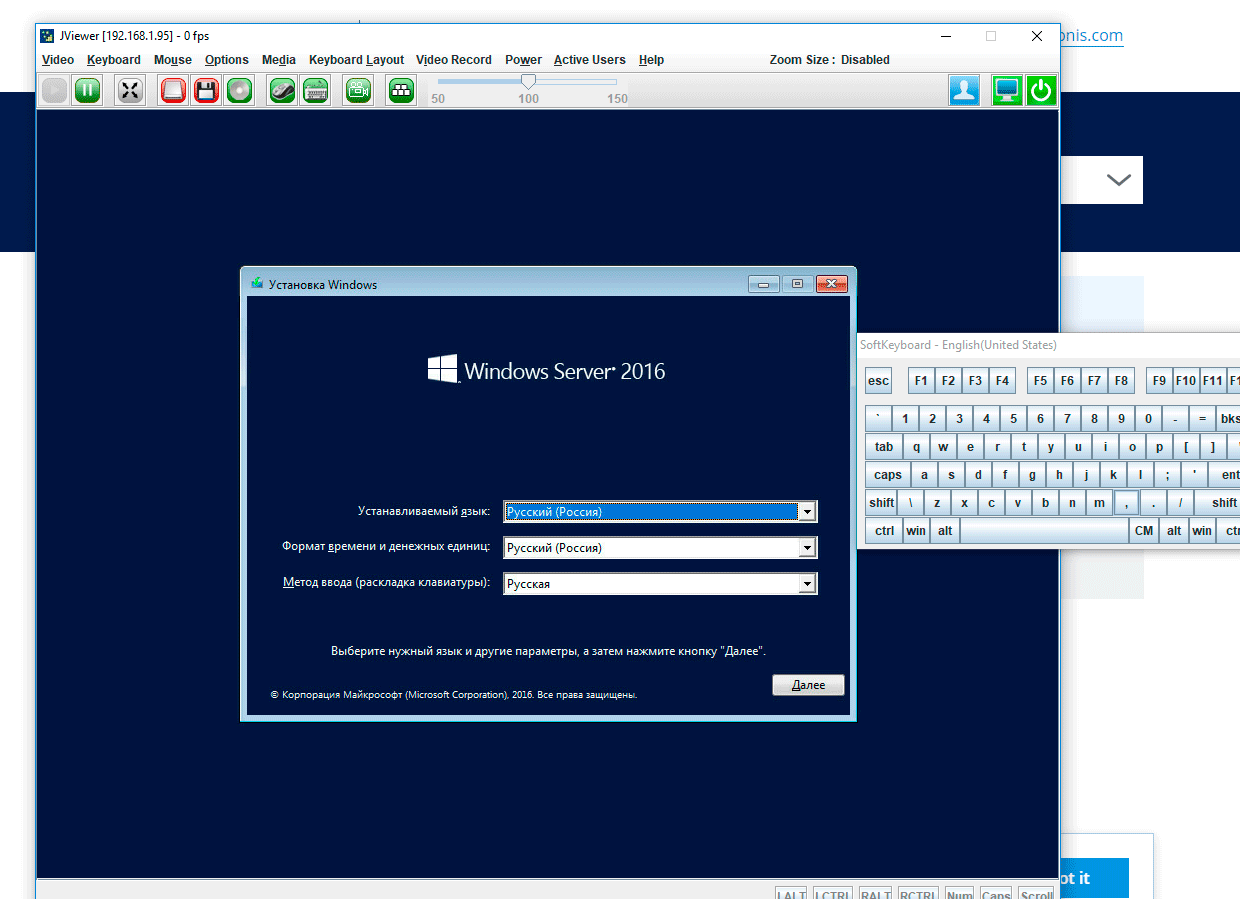Image resolution: width=1240 pixels, height=899 pixels.
Task: Toggle the caps key on SoftKeyboard
Action: (x=887, y=475)
